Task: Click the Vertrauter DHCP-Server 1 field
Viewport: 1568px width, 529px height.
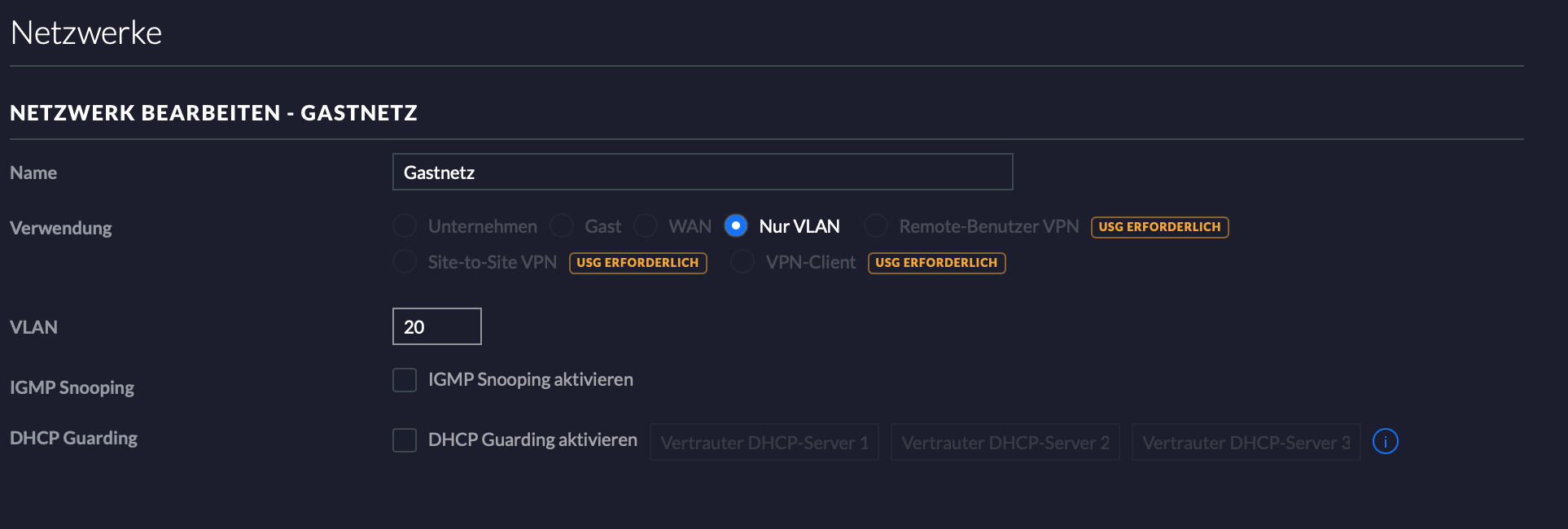Action: point(764,442)
